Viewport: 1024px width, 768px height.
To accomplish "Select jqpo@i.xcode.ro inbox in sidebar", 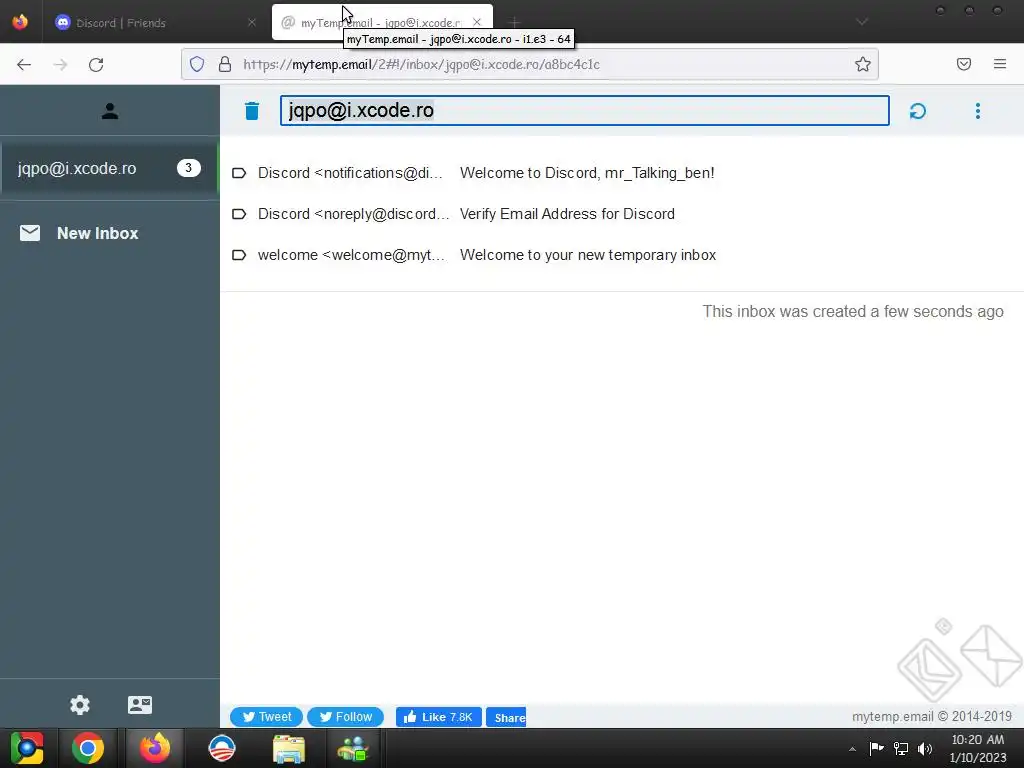I will click(110, 168).
